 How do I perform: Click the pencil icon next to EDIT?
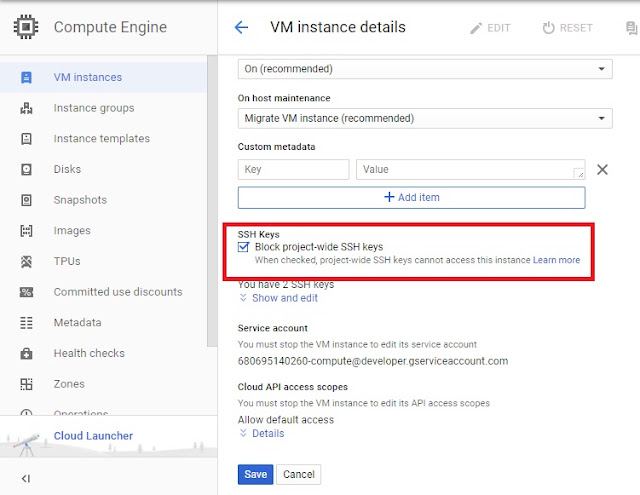coord(476,28)
